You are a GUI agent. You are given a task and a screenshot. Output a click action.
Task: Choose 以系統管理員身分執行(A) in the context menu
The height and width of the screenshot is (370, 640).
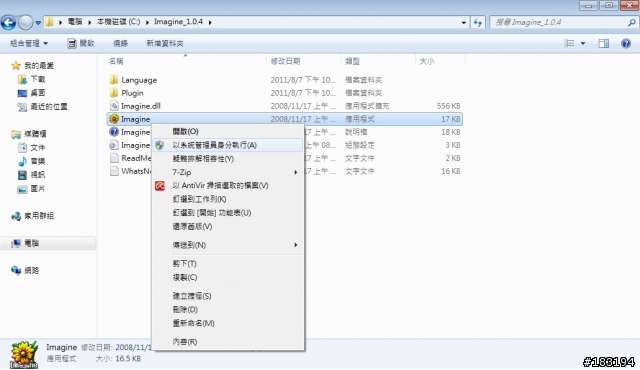(x=228, y=145)
